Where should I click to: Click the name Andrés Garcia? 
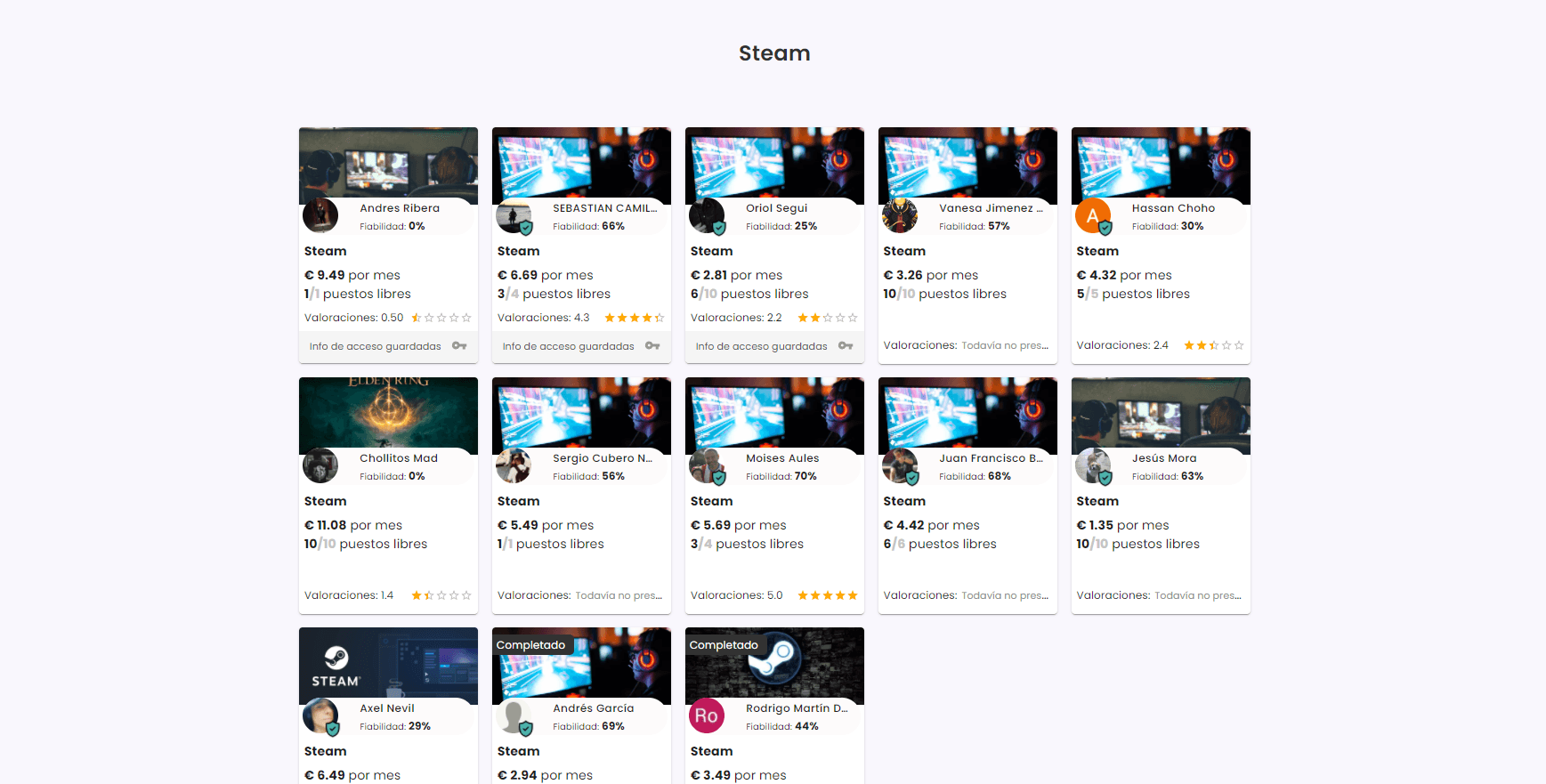[x=594, y=708]
